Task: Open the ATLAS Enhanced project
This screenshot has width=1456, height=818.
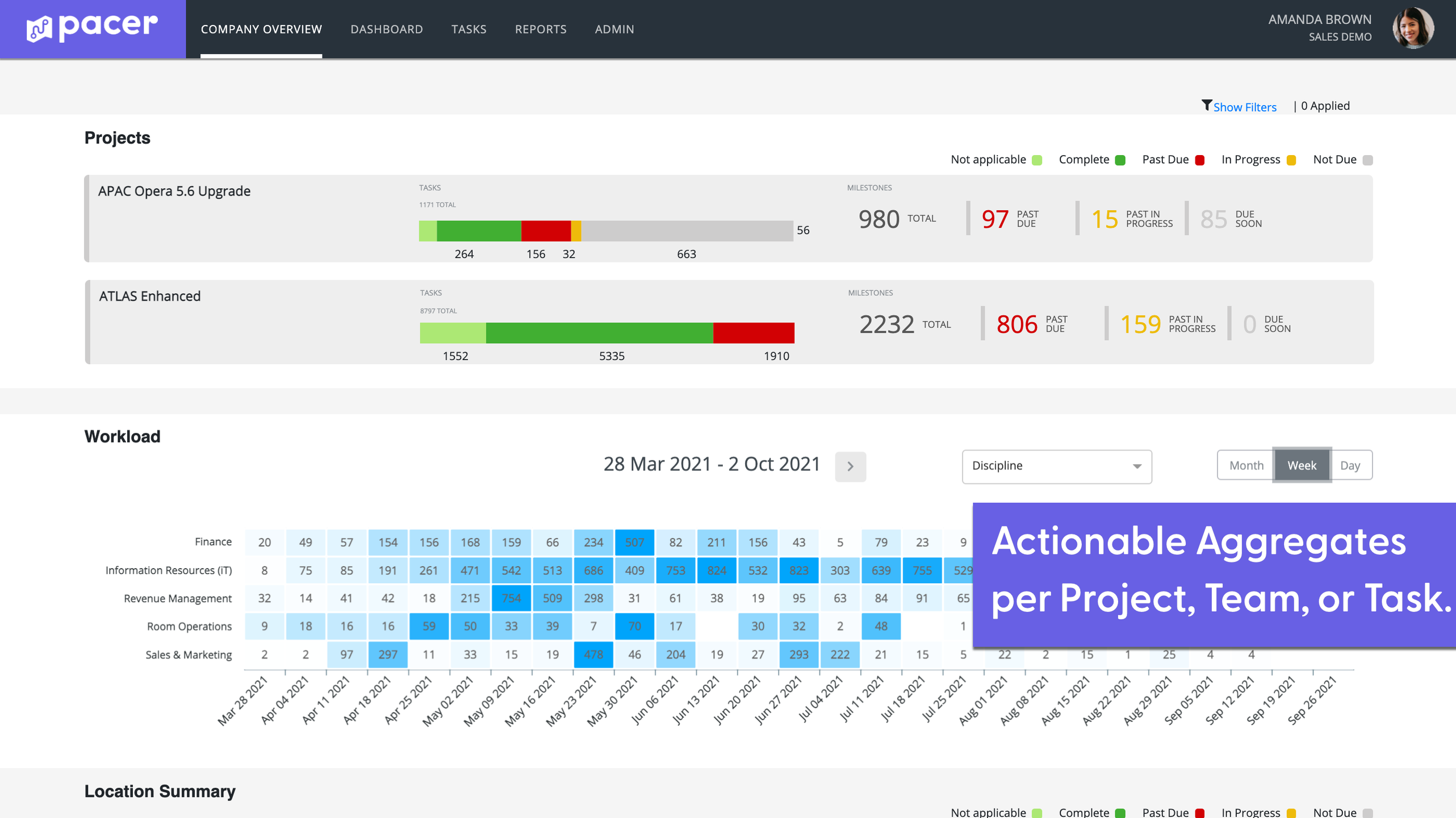Action: coord(150,296)
